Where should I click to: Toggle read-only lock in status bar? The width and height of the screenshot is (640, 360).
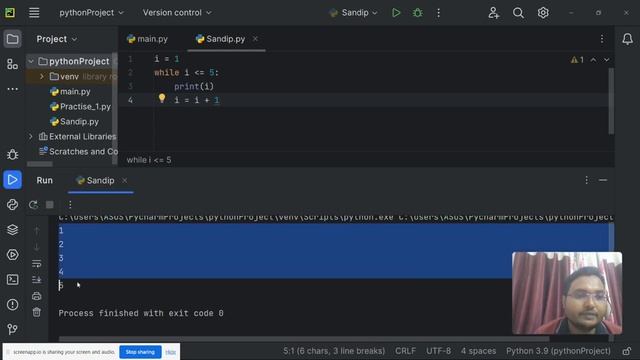tap(627, 351)
